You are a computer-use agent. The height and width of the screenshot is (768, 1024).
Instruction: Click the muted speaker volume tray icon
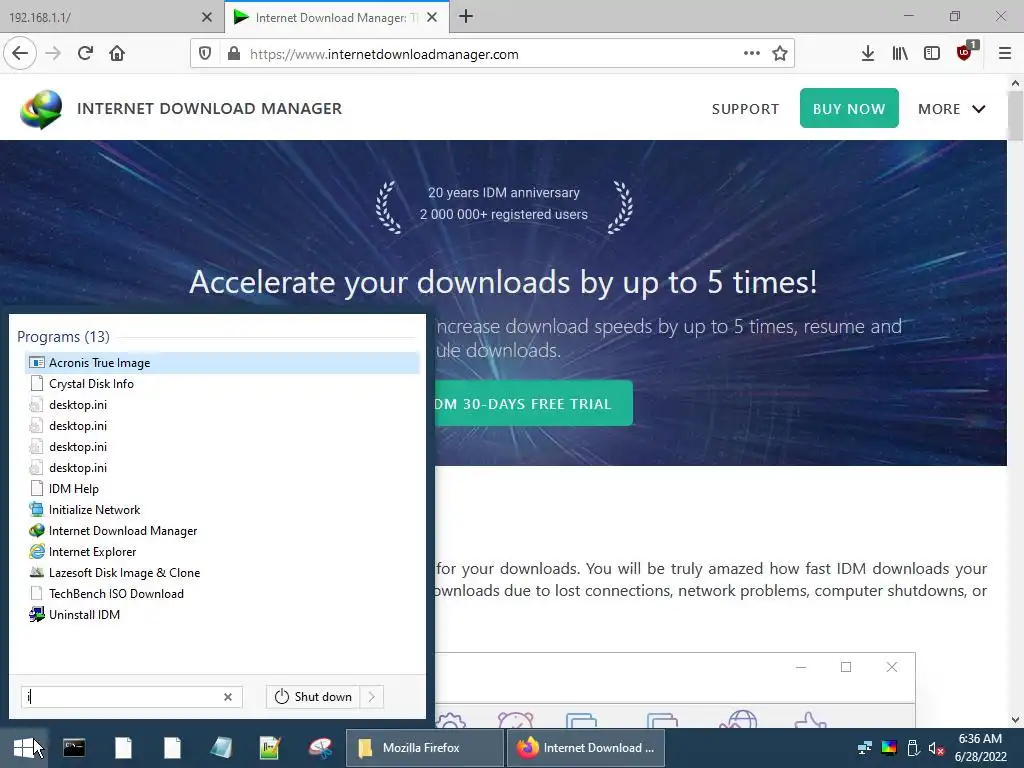click(936, 748)
